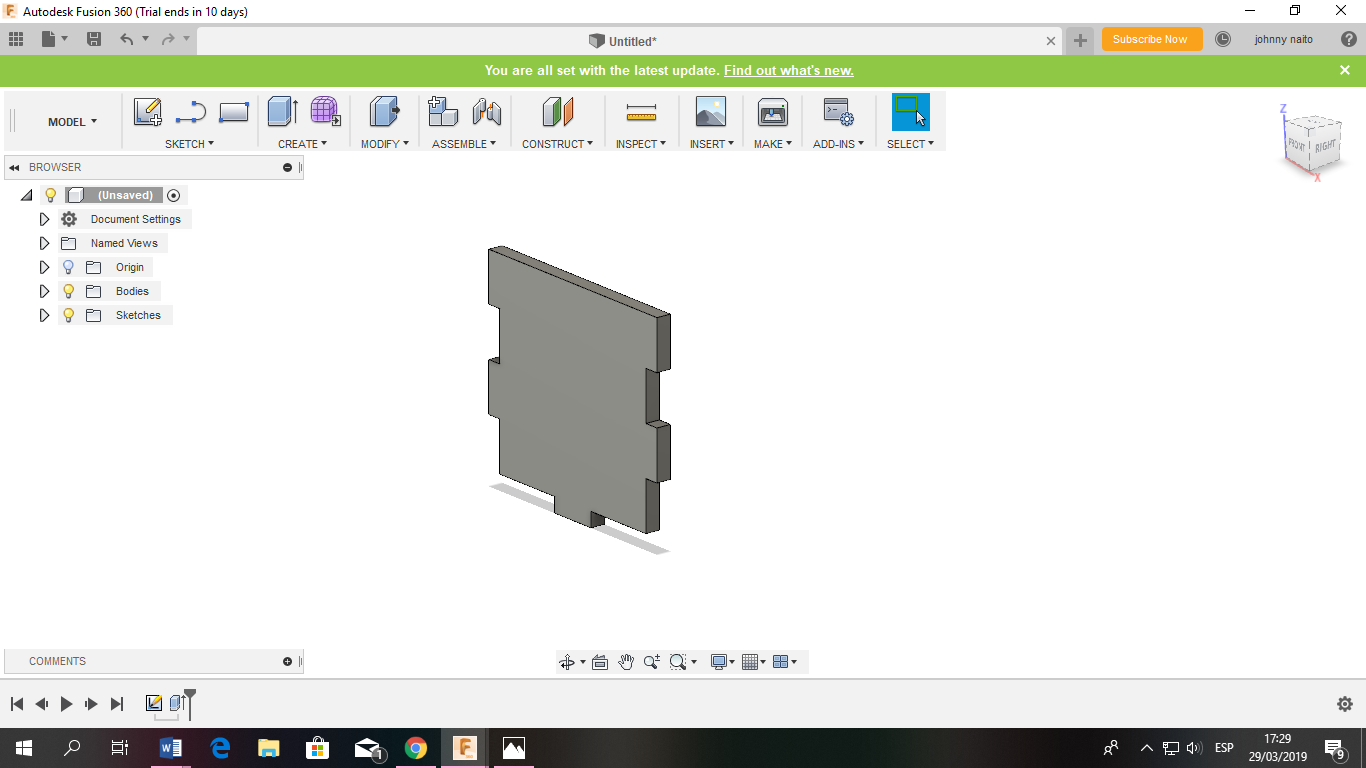Expand the Bodies node
1366x768 pixels.
[44, 291]
